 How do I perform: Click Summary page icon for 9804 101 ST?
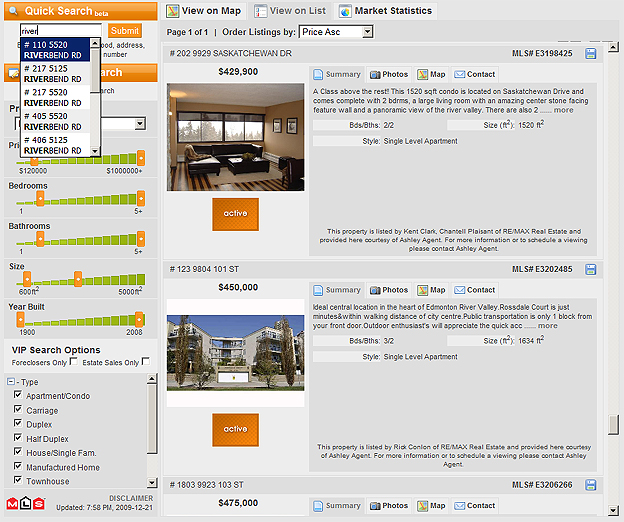318,290
